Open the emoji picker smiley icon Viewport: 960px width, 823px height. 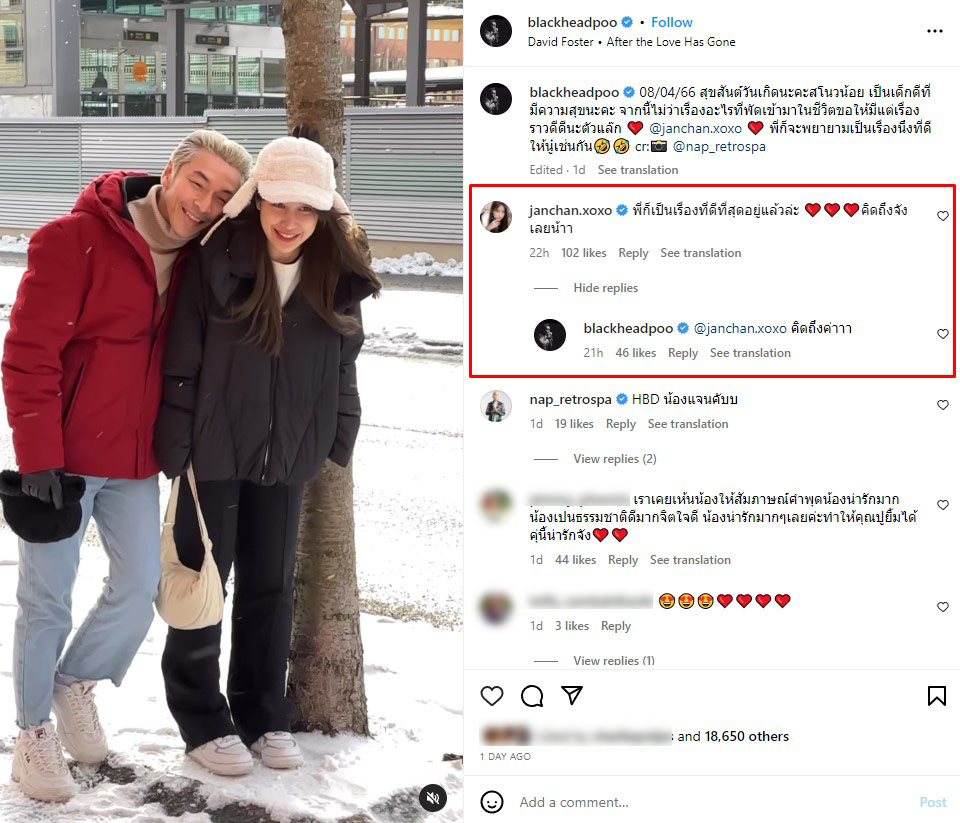(x=492, y=802)
